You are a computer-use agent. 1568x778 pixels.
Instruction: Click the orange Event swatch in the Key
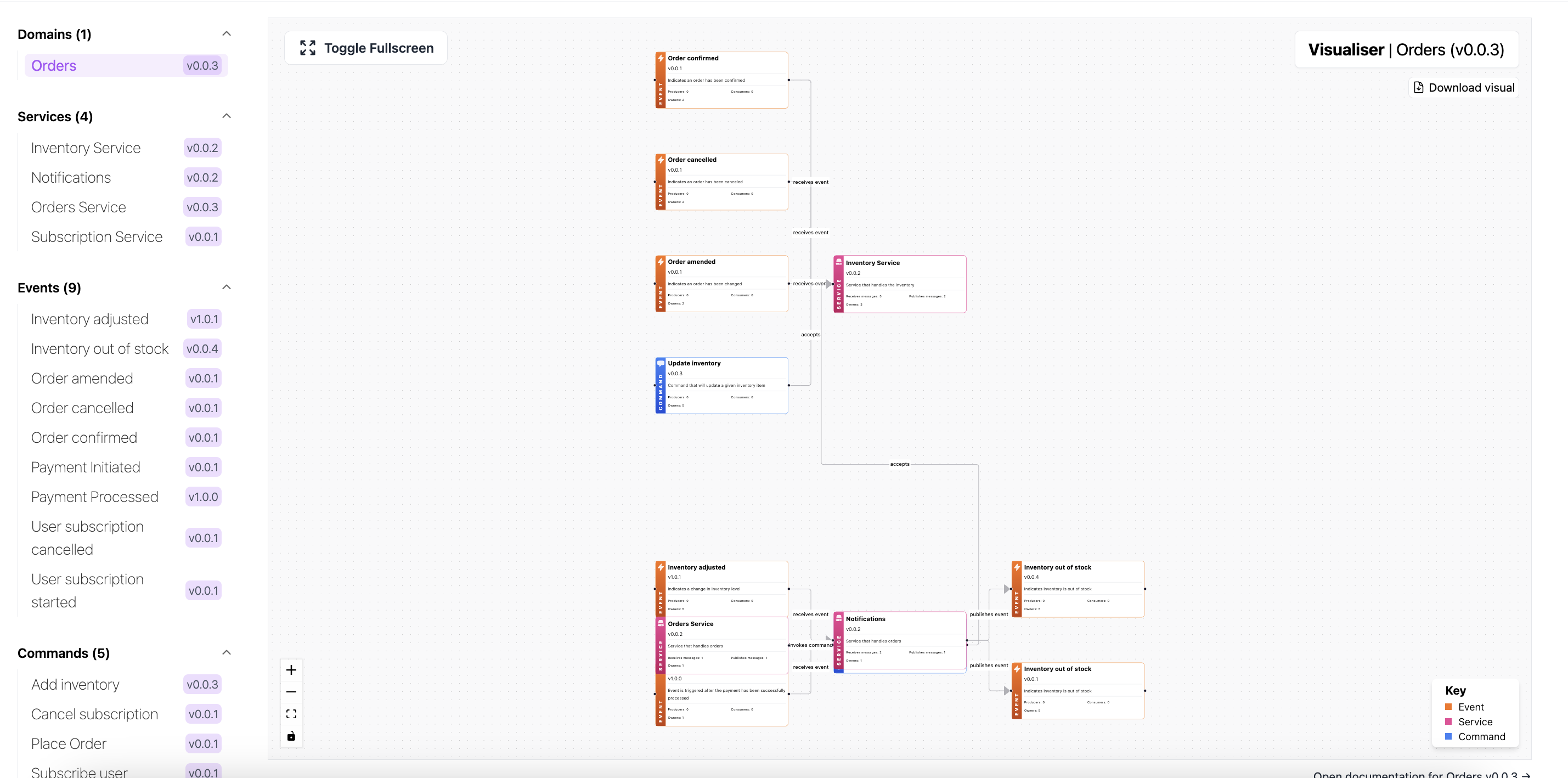point(1448,707)
